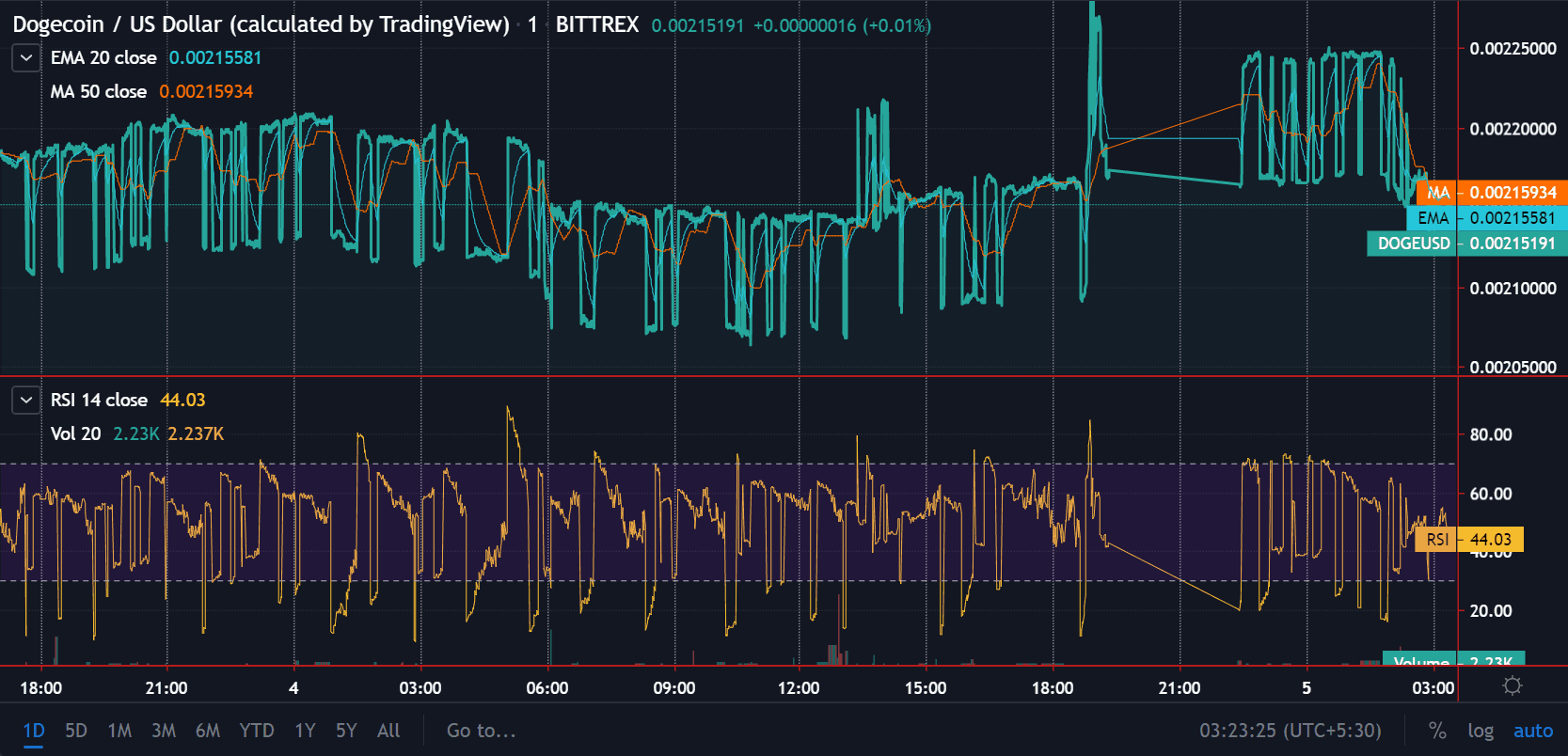Select the MA 50 close indicator legend
The image size is (1568, 756).
coord(99,92)
